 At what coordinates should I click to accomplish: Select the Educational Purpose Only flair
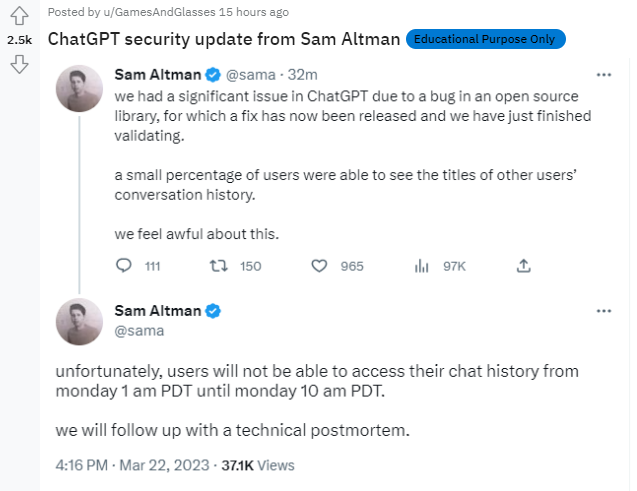486,39
